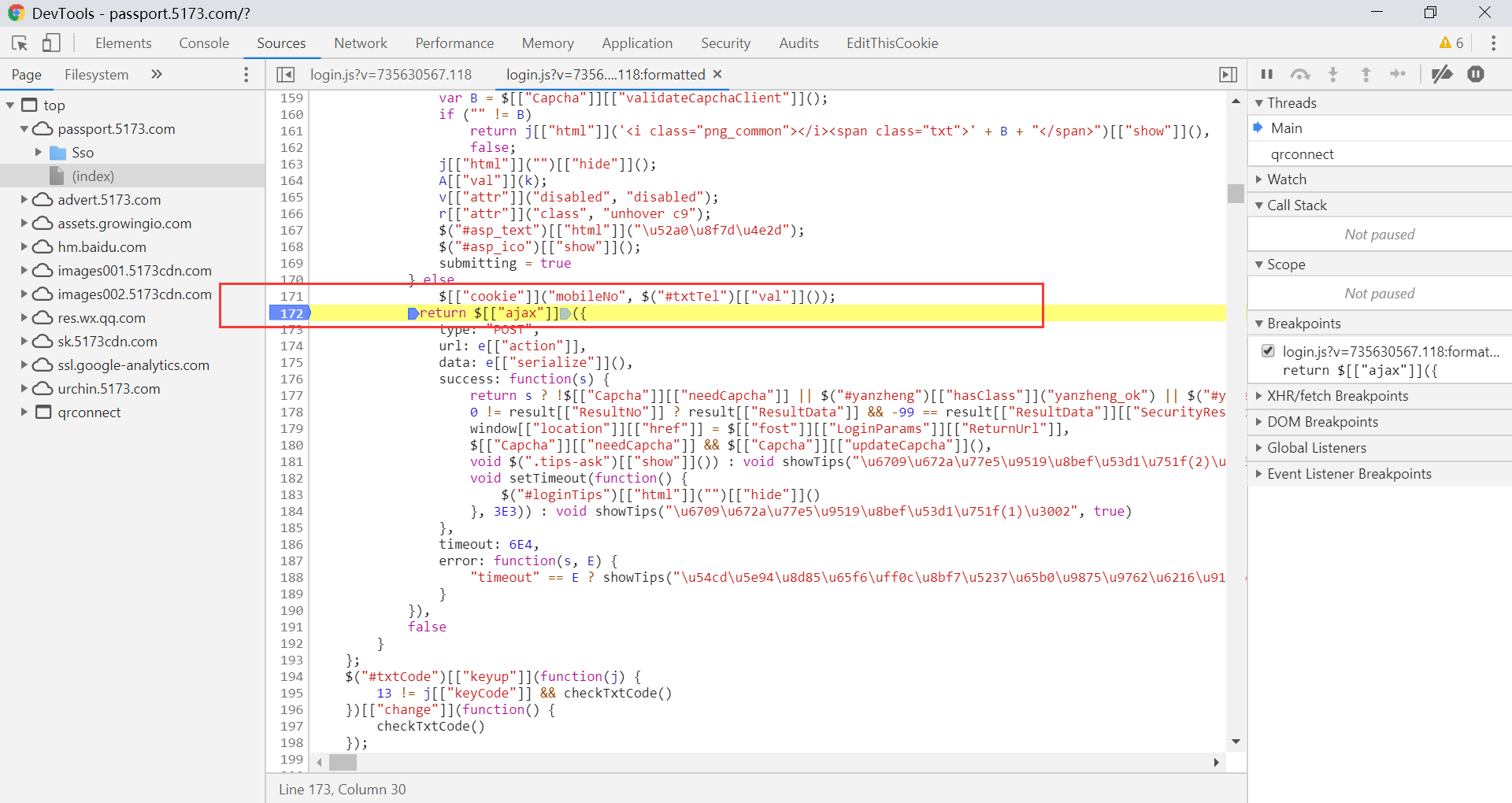
Task: Click the Step button in debugger toolbar
Action: click(1398, 74)
